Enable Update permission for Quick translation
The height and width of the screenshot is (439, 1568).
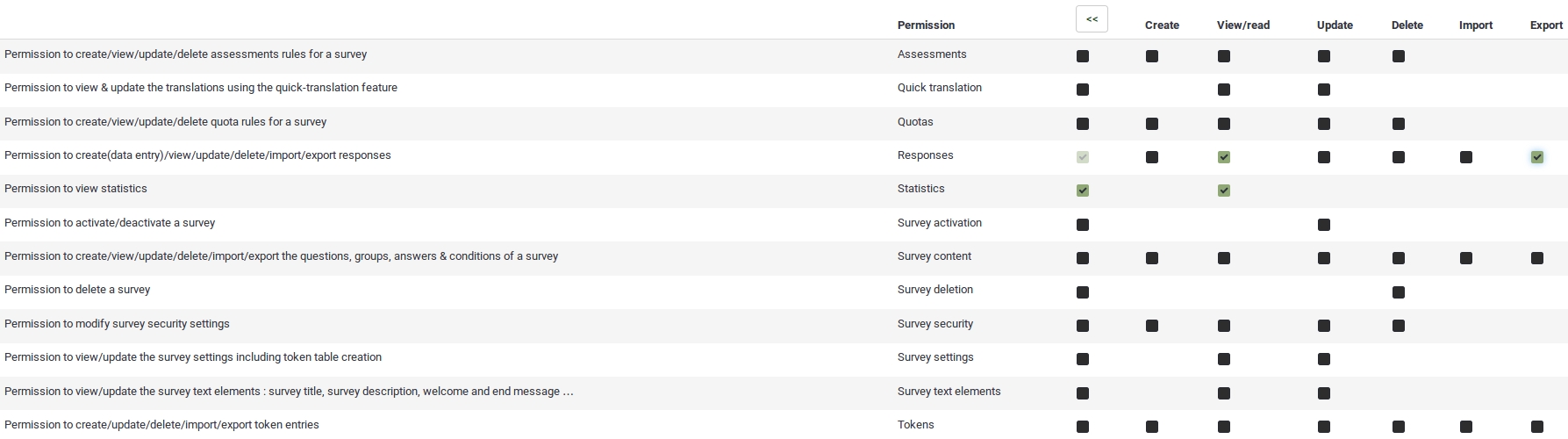click(1324, 90)
